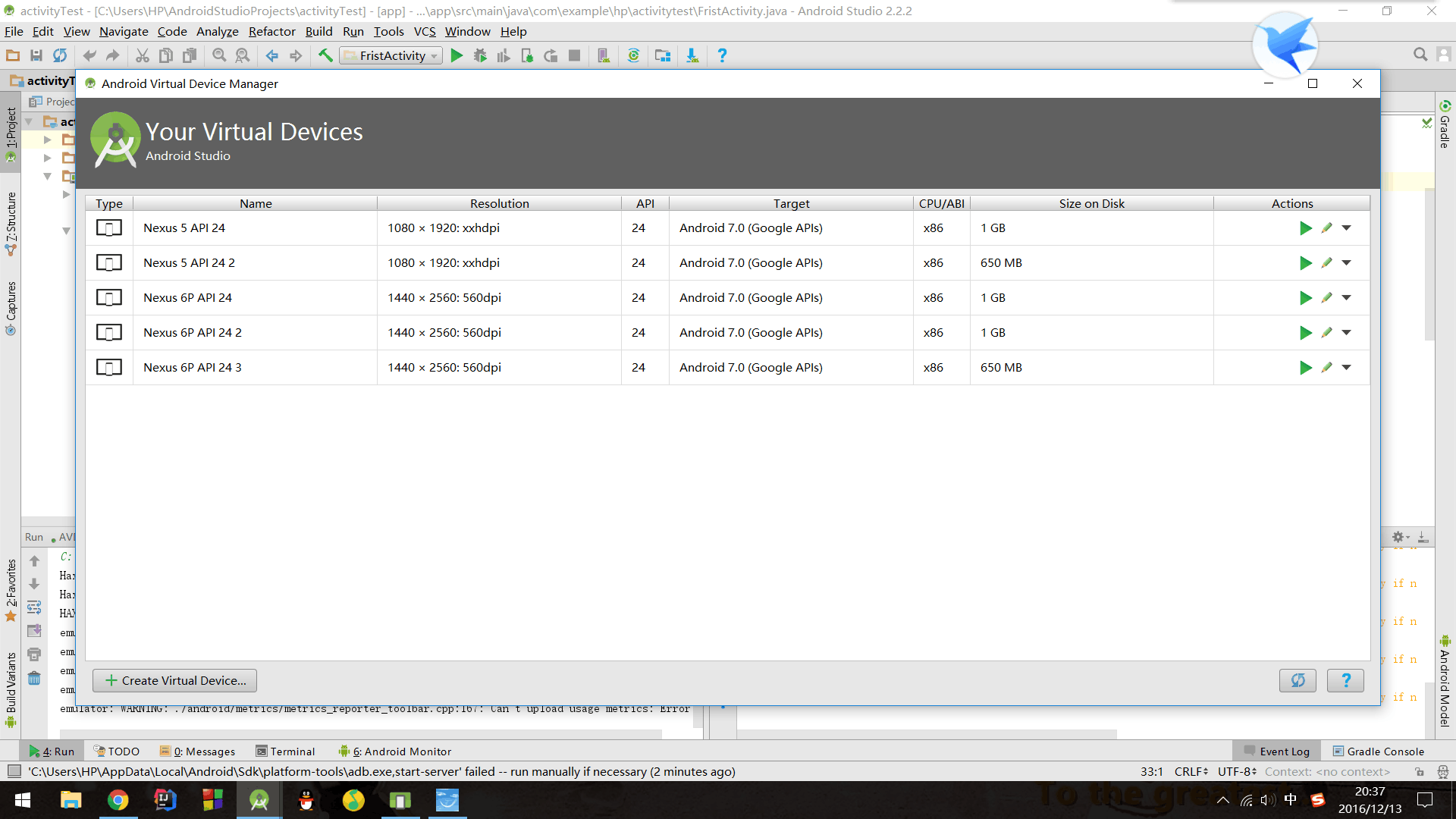This screenshot has width=1456, height=819.
Task: Open actions dropdown for Nexus 6P API 24 3
Action: pyautogui.click(x=1347, y=368)
